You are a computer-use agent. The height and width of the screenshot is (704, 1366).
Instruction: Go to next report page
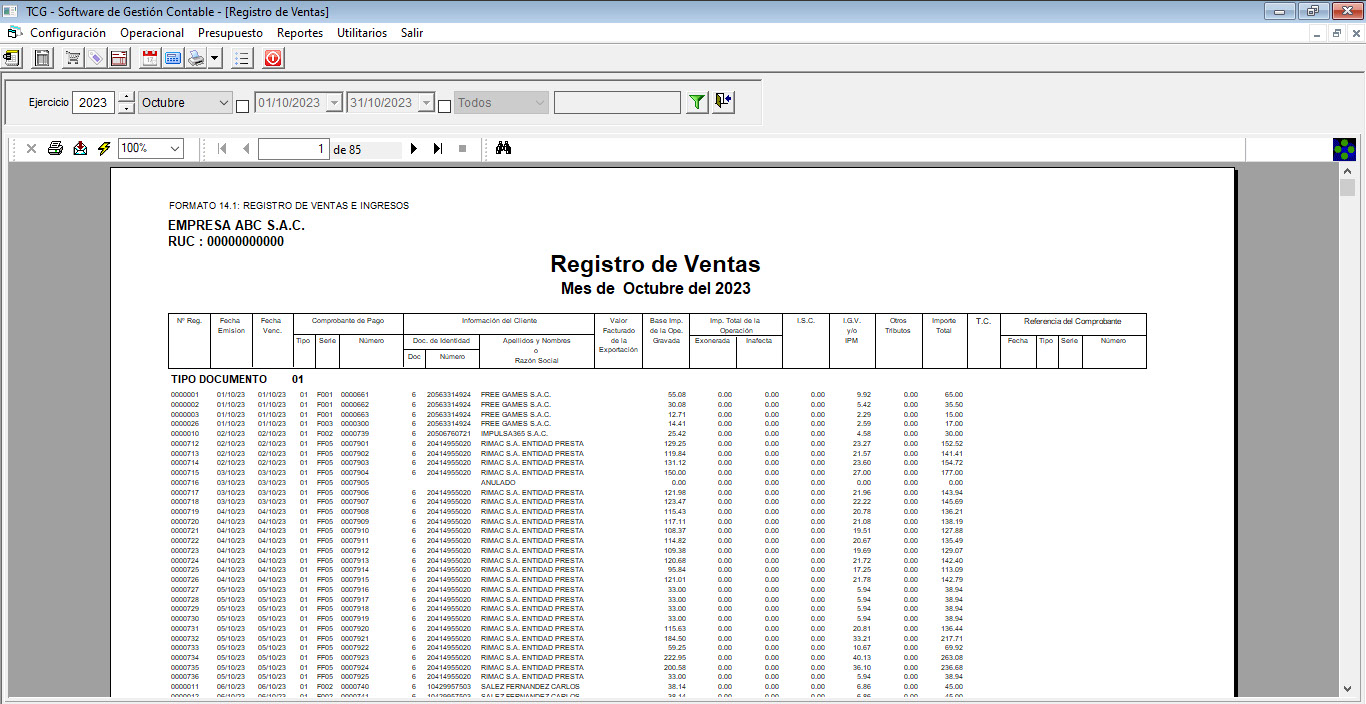(x=413, y=149)
